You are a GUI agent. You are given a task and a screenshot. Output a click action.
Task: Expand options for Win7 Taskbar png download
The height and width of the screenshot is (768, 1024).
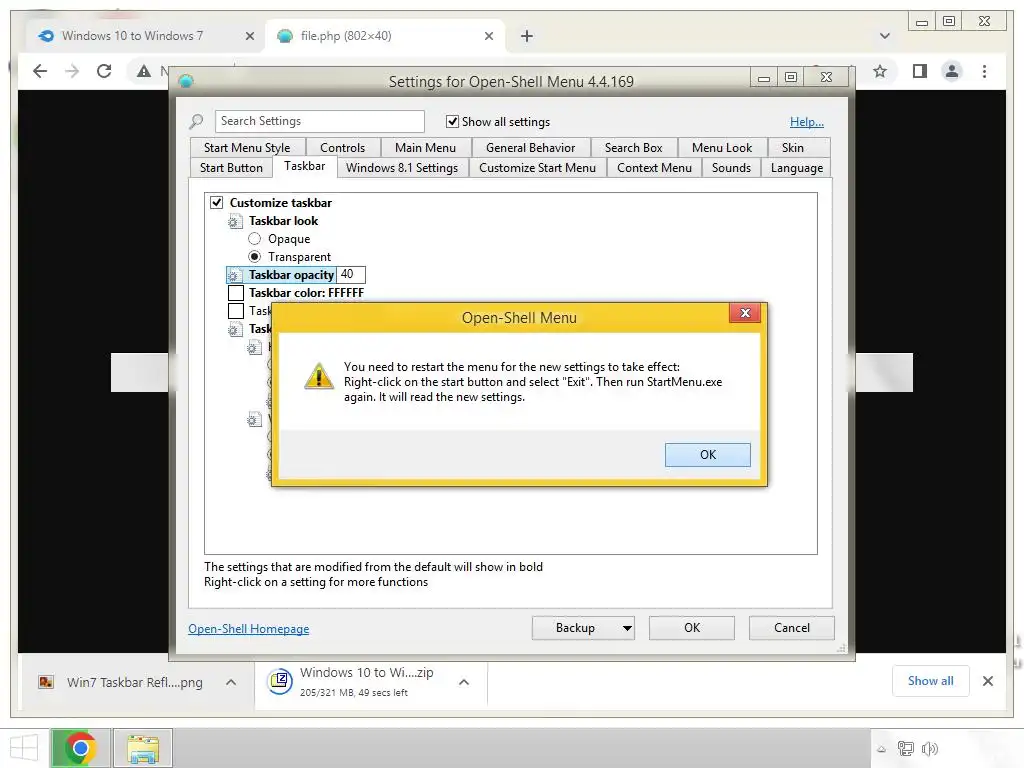click(231, 682)
